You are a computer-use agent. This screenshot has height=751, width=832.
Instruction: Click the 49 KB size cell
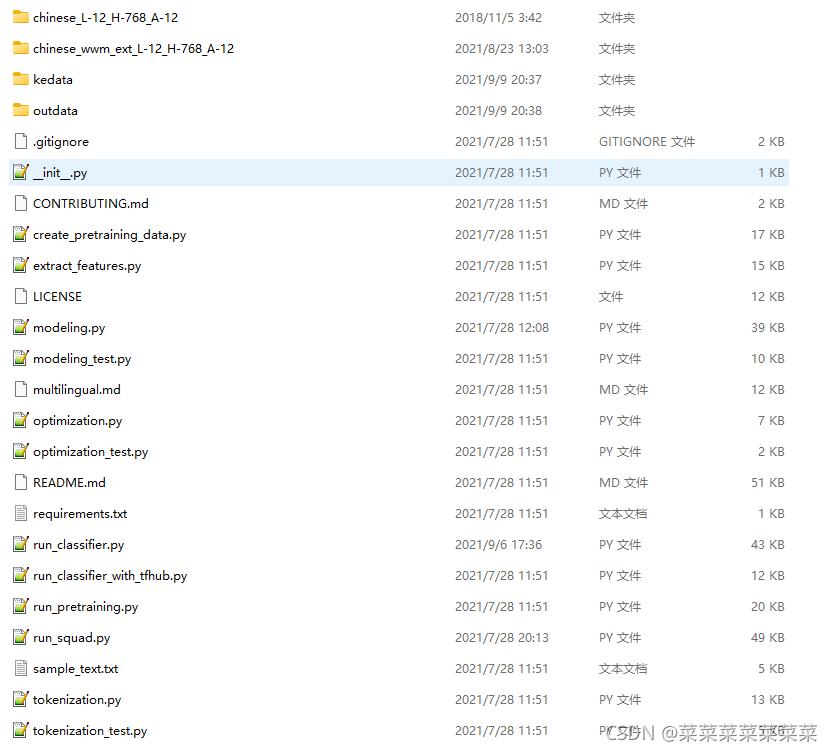click(x=768, y=637)
